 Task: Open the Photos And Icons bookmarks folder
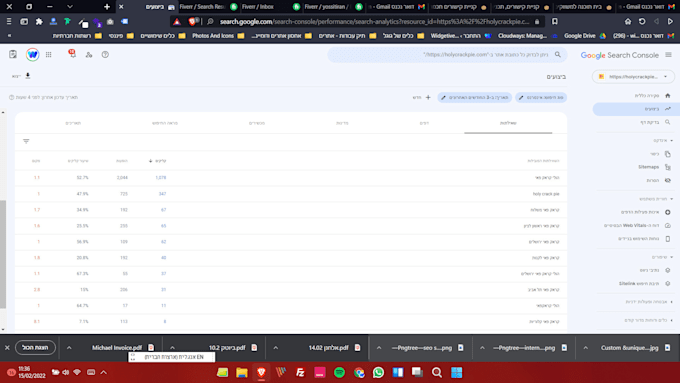tap(218, 36)
